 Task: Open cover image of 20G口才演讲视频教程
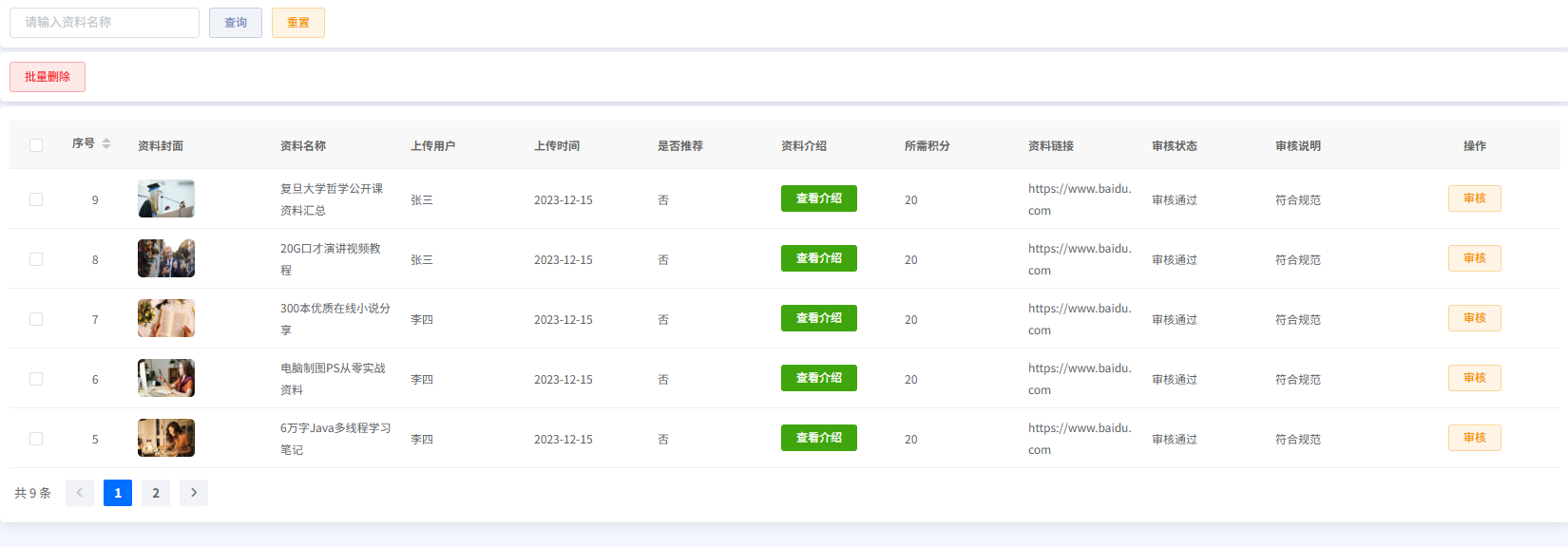(166, 258)
